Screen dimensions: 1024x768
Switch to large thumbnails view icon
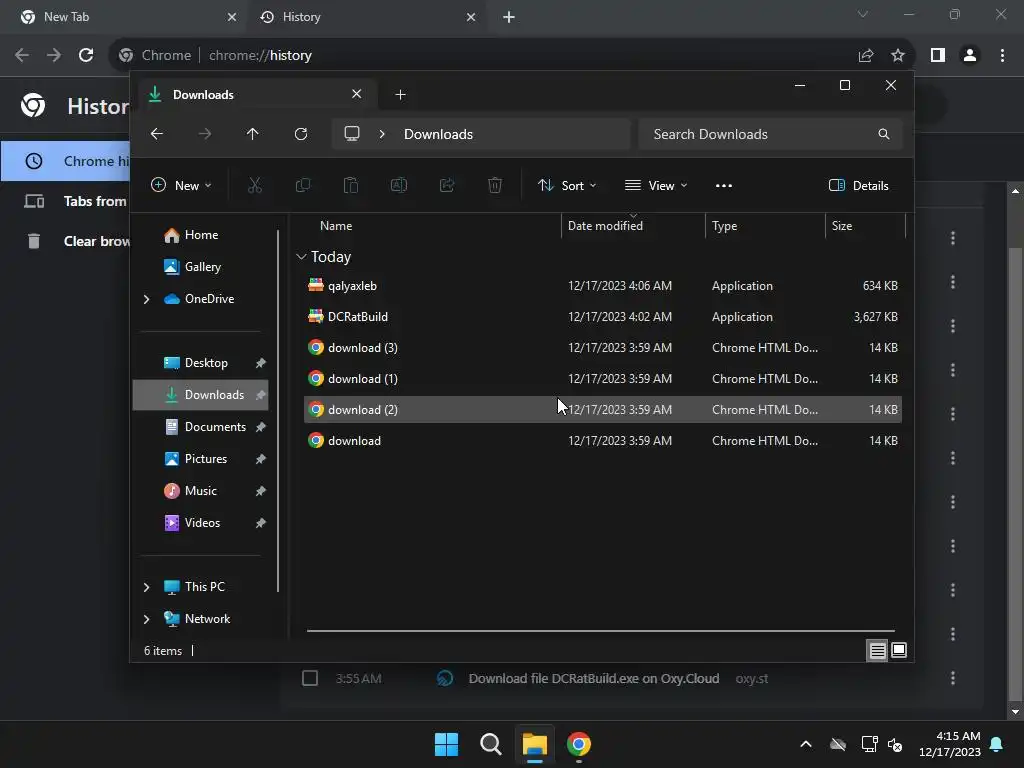[899, 650]
